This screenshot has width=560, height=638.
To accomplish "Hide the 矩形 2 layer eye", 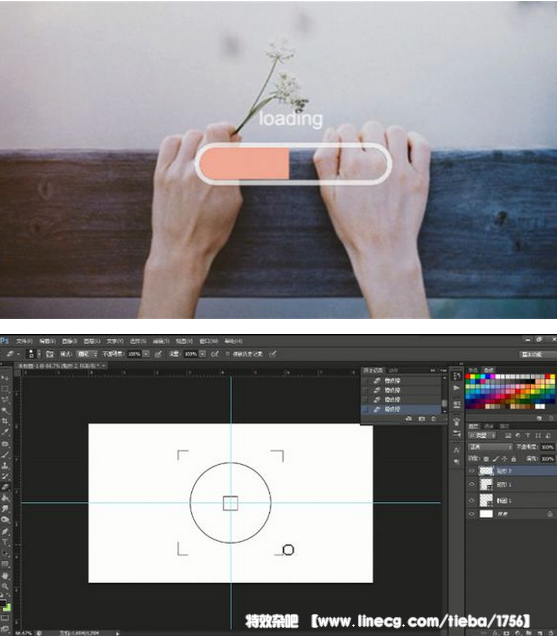I will 472,471.
